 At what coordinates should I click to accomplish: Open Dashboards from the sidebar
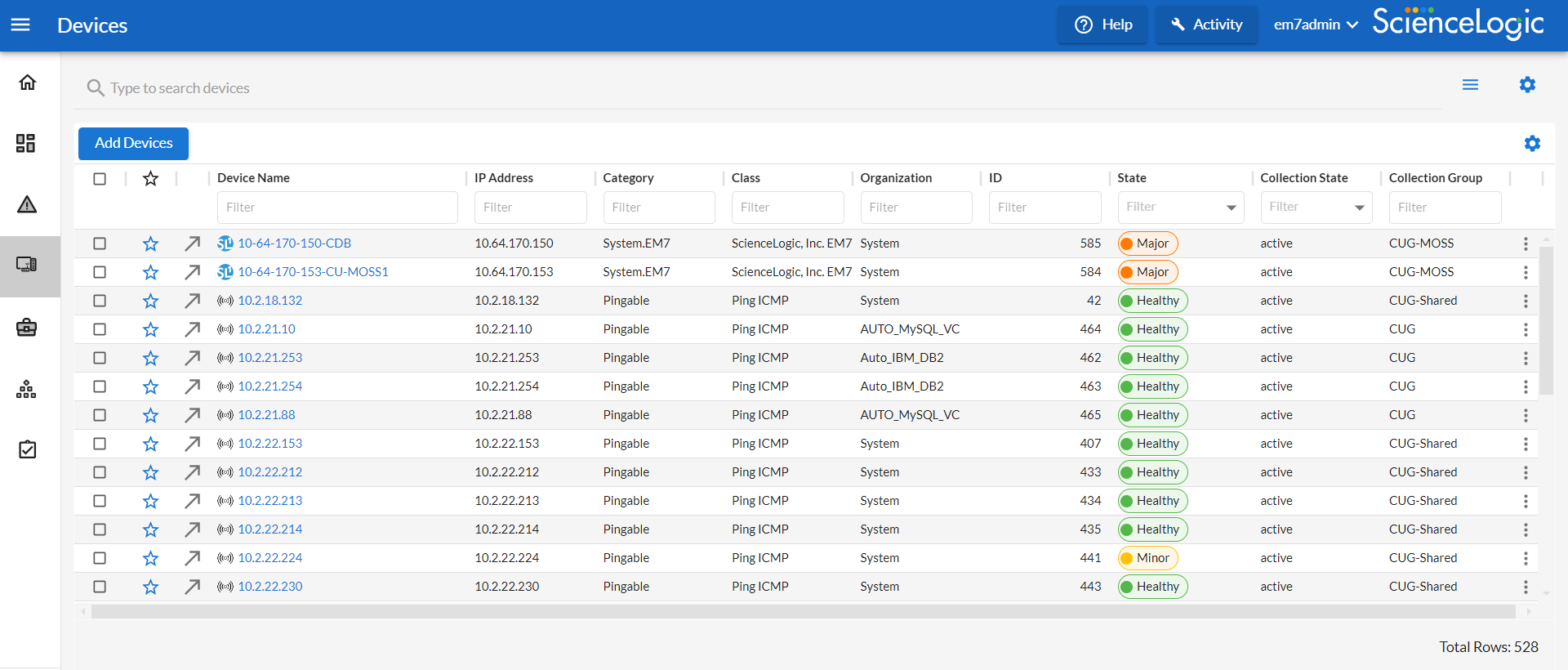(x=26, y=144)
